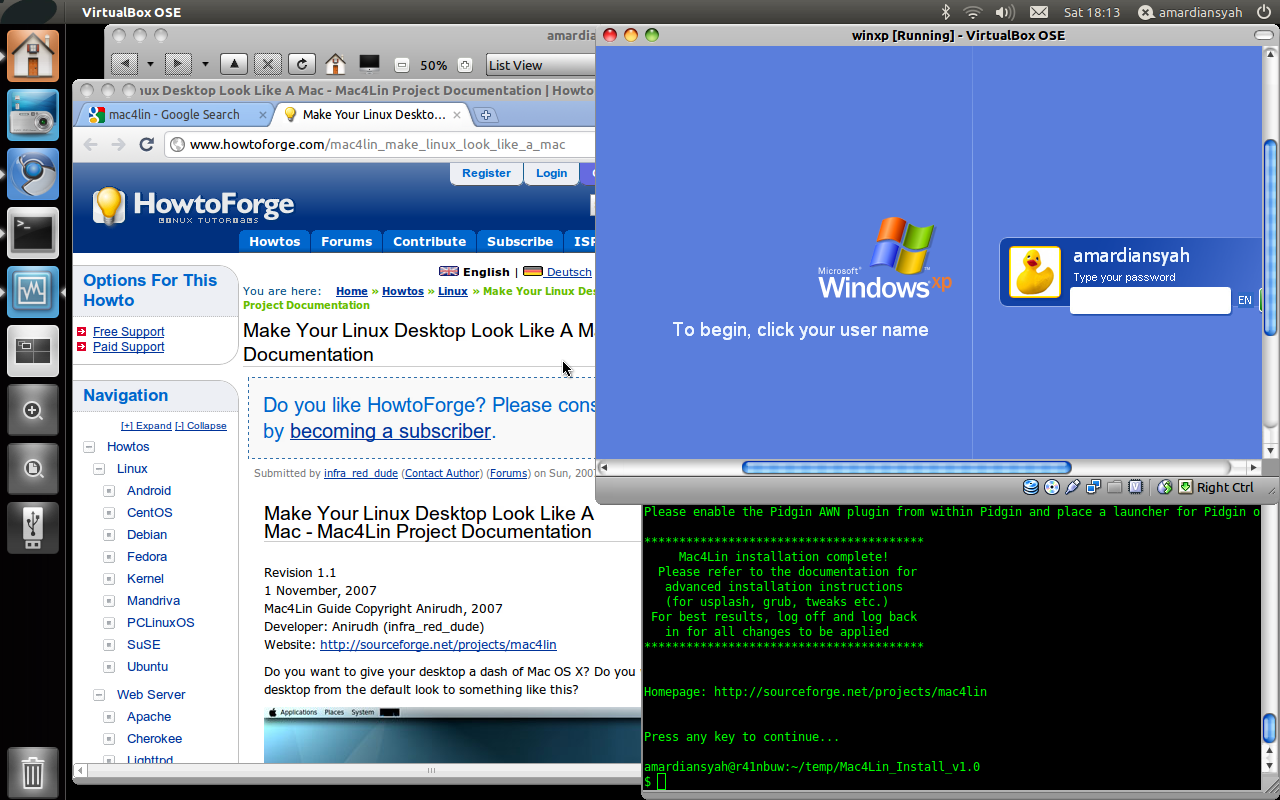Click the file manager Back arrow button

coord(124,64)
